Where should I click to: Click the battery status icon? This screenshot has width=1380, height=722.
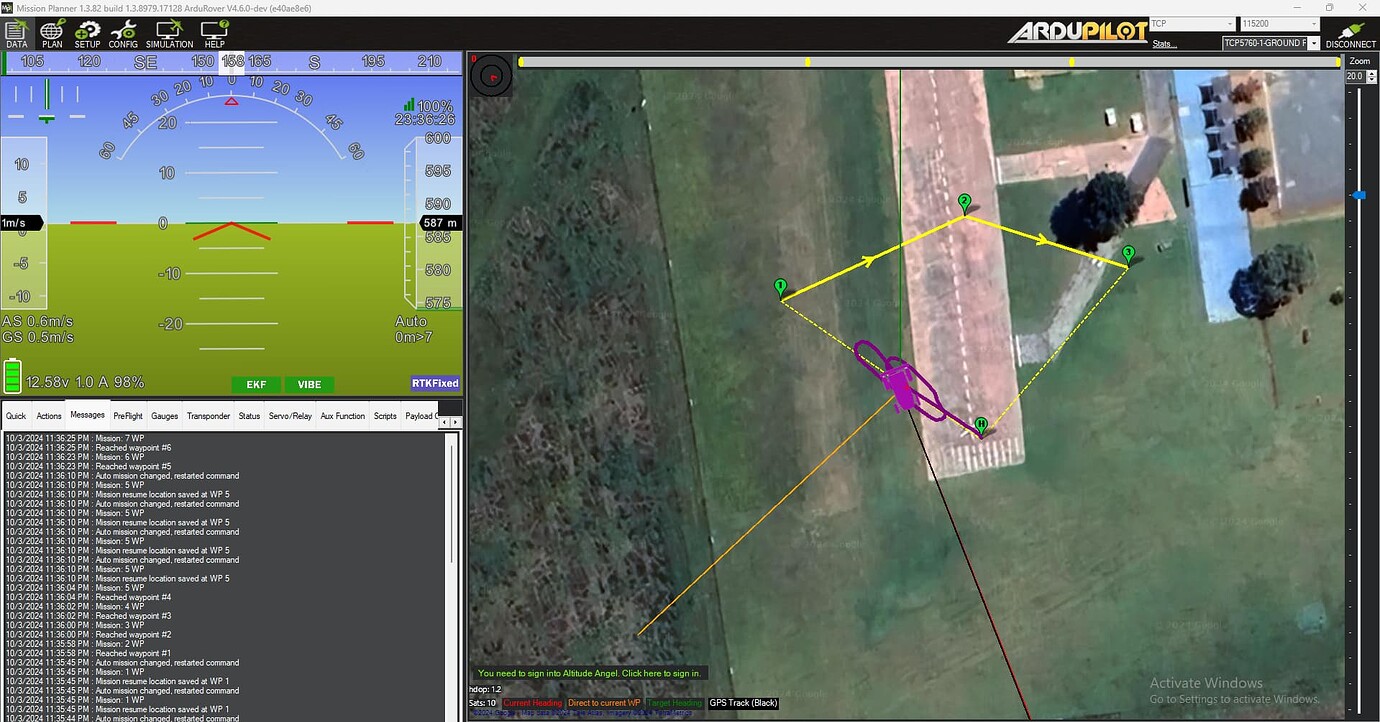click(x=12, y=377)
